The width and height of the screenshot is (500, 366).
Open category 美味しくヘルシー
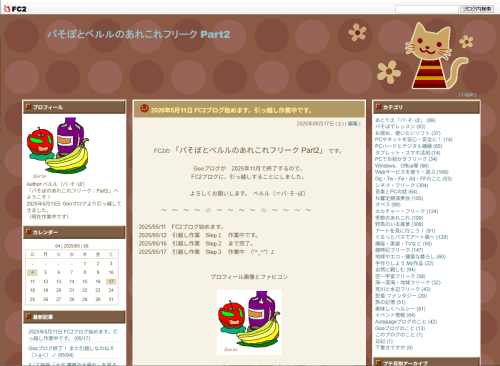point(400,309)
